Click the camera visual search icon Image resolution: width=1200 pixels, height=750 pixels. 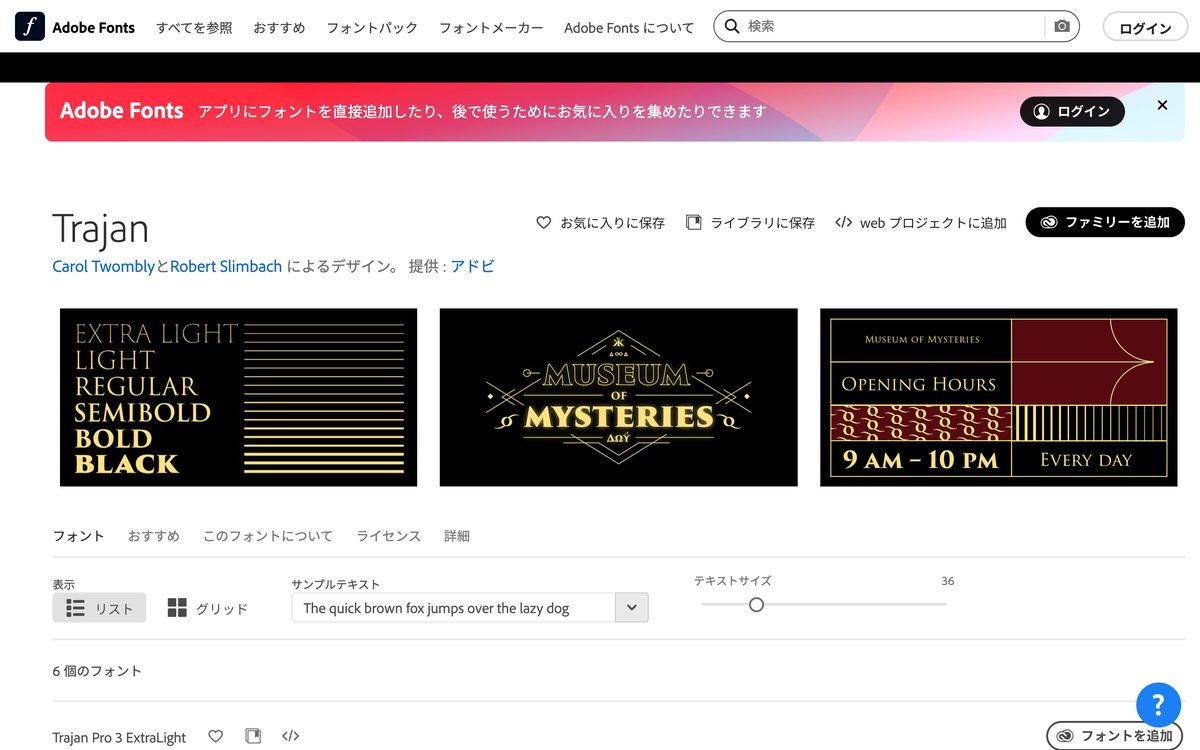(x=1061, y=26)
